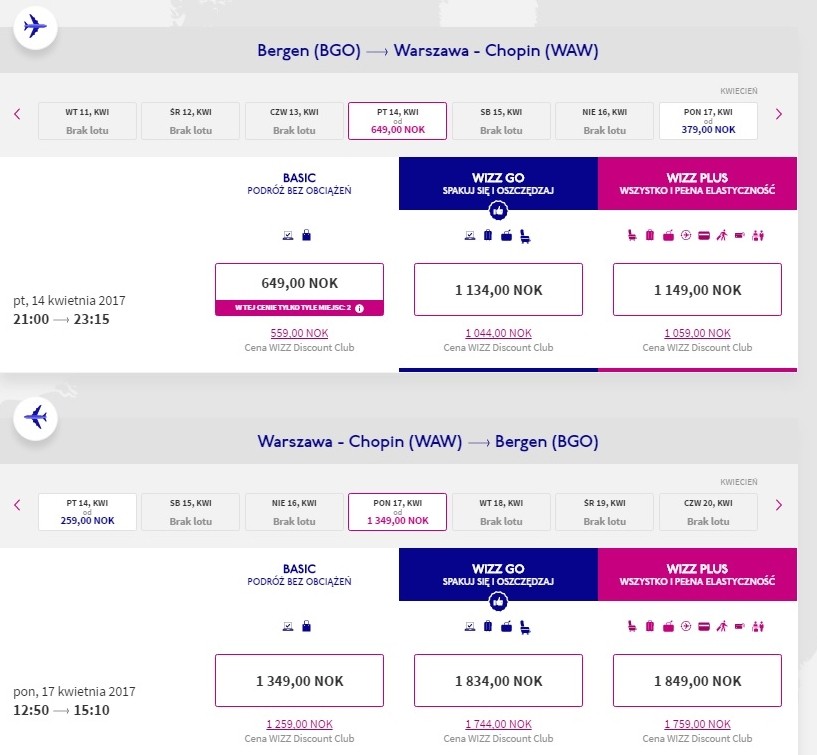Image resolution: width=817 pixels, height=755 pixels.
Task: Pick CZW 13, KWI date tab
Action: (294, 121)
